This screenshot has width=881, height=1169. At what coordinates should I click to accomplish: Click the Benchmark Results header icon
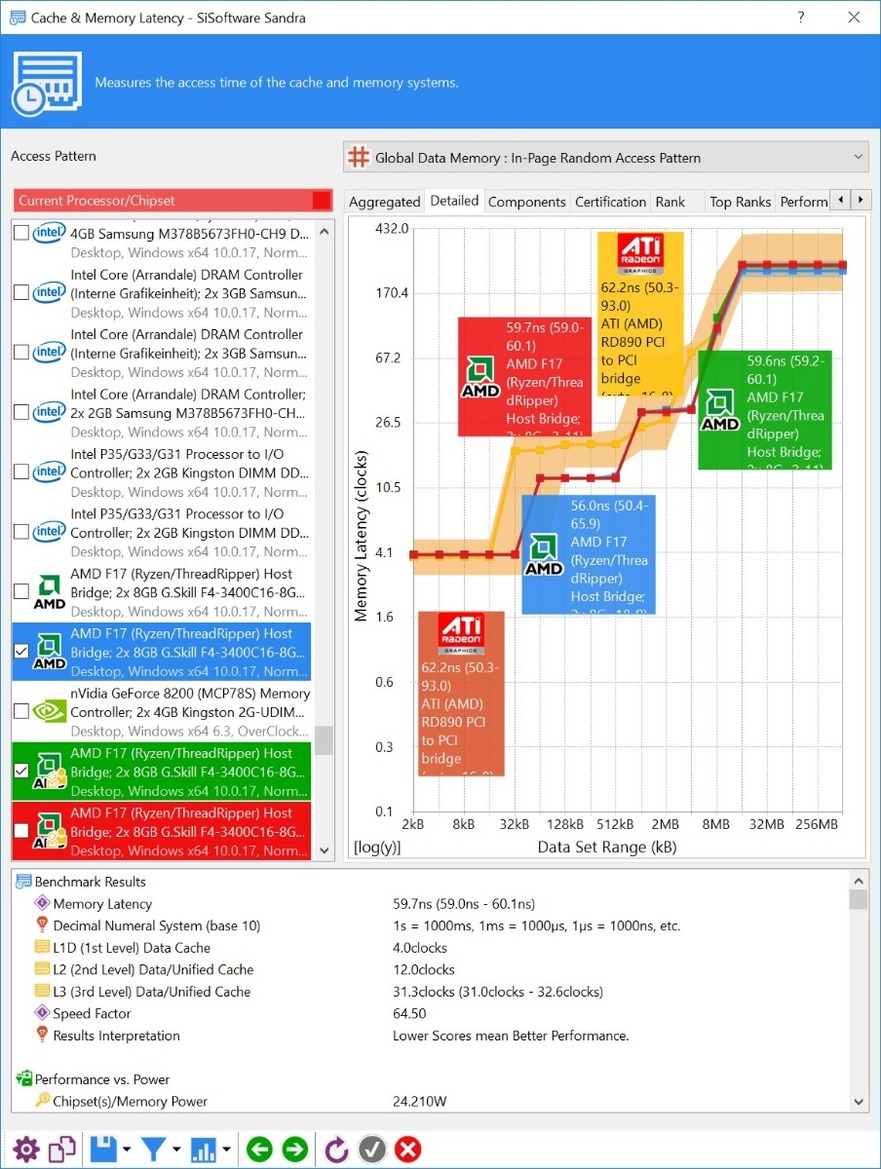point(24,881)
